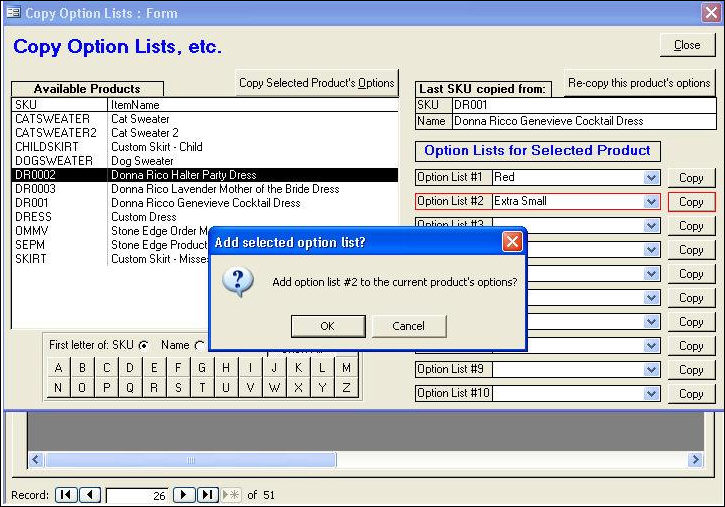Copy Option List #10

point(691,394)
